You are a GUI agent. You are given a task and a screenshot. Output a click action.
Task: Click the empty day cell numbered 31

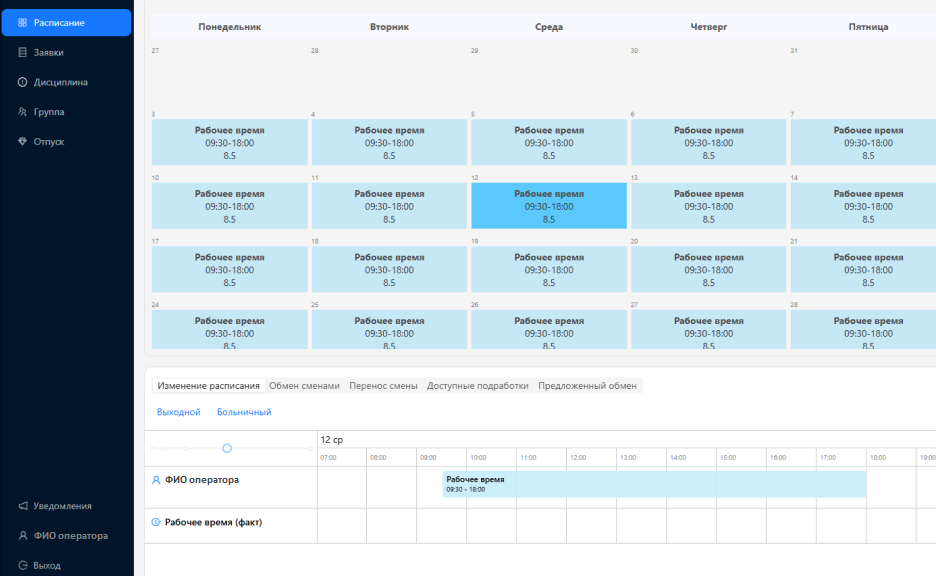[863, 78]
